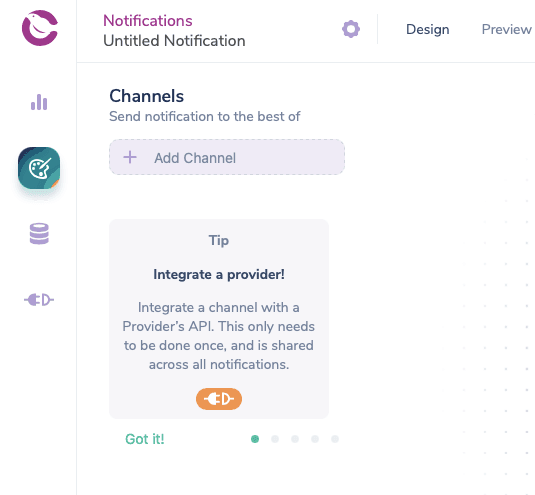Click the Untitled Notification title
Screen dimensions: 535x495
[174, 41]
